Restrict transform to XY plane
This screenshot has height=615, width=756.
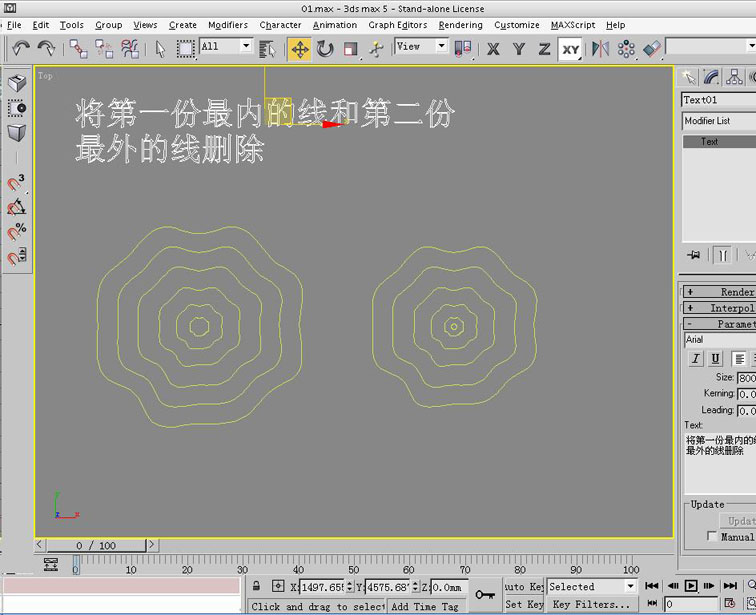[x=570, y=49]
